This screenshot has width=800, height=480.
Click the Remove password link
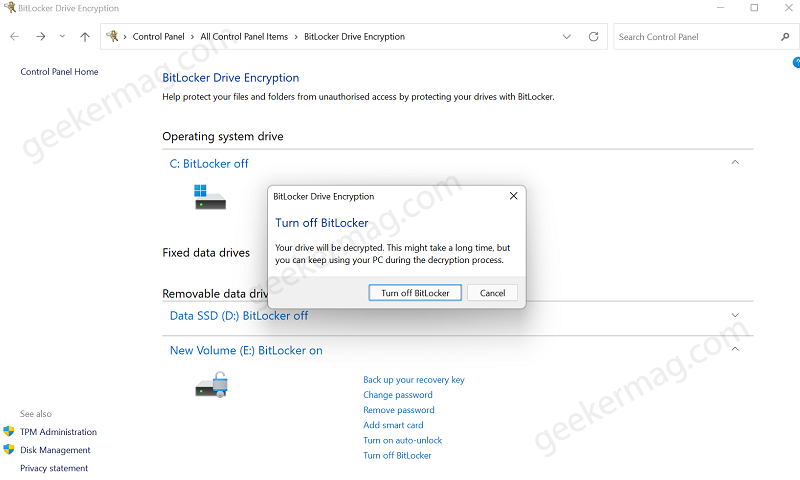[x=399, y=410]
